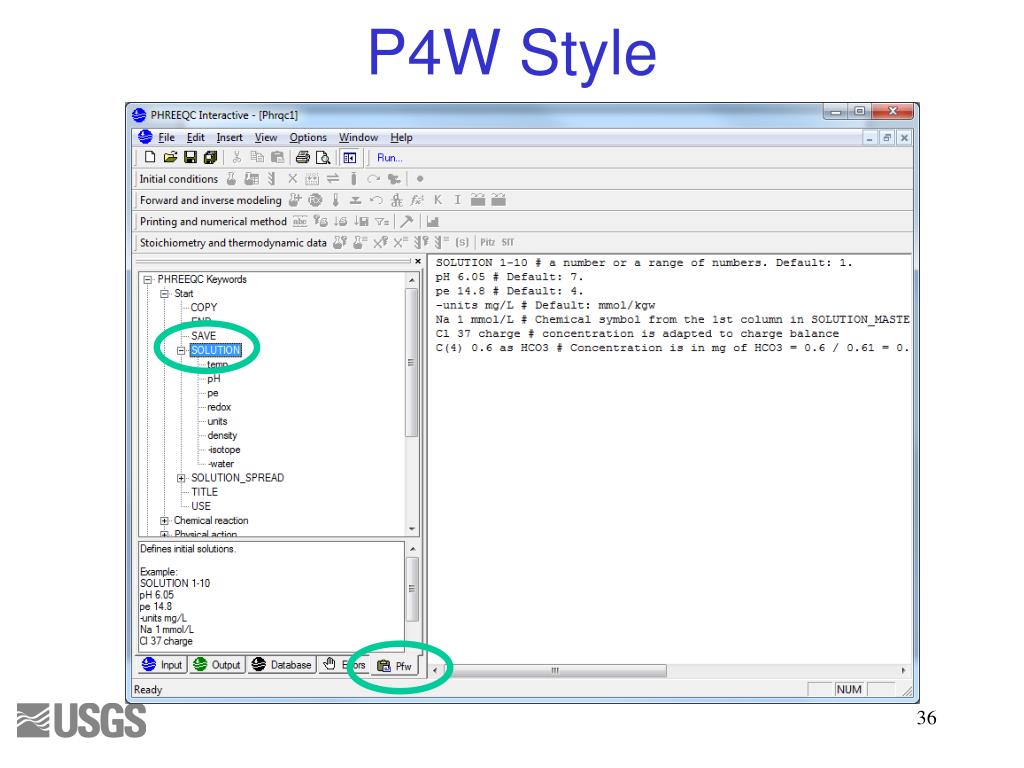The image size is (1024, 768).
Task: Select the density item under SOLUTION
Action: [222, 436]
